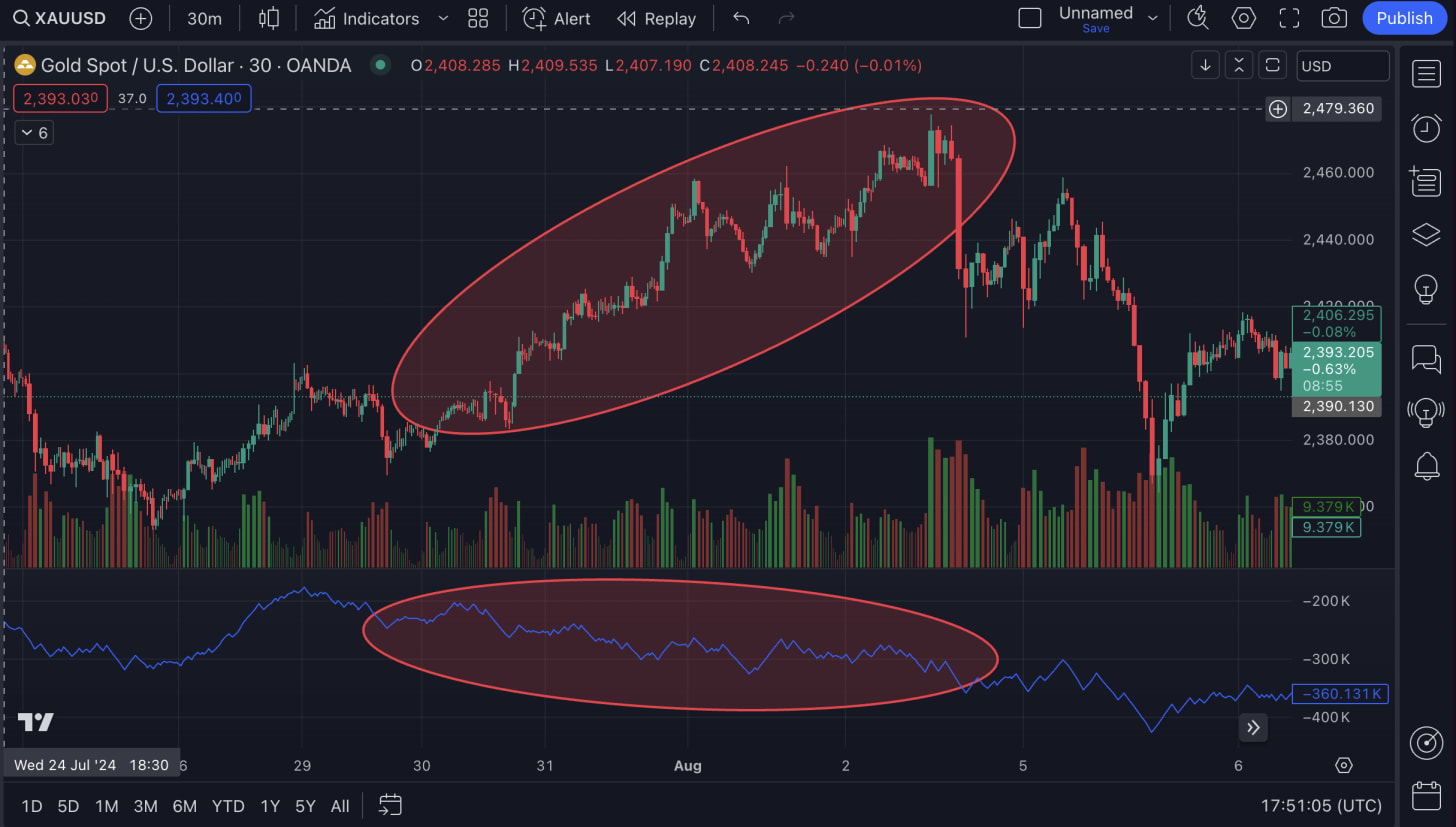Expand the indicator favorites dropdown arrow

click(443, 18)
